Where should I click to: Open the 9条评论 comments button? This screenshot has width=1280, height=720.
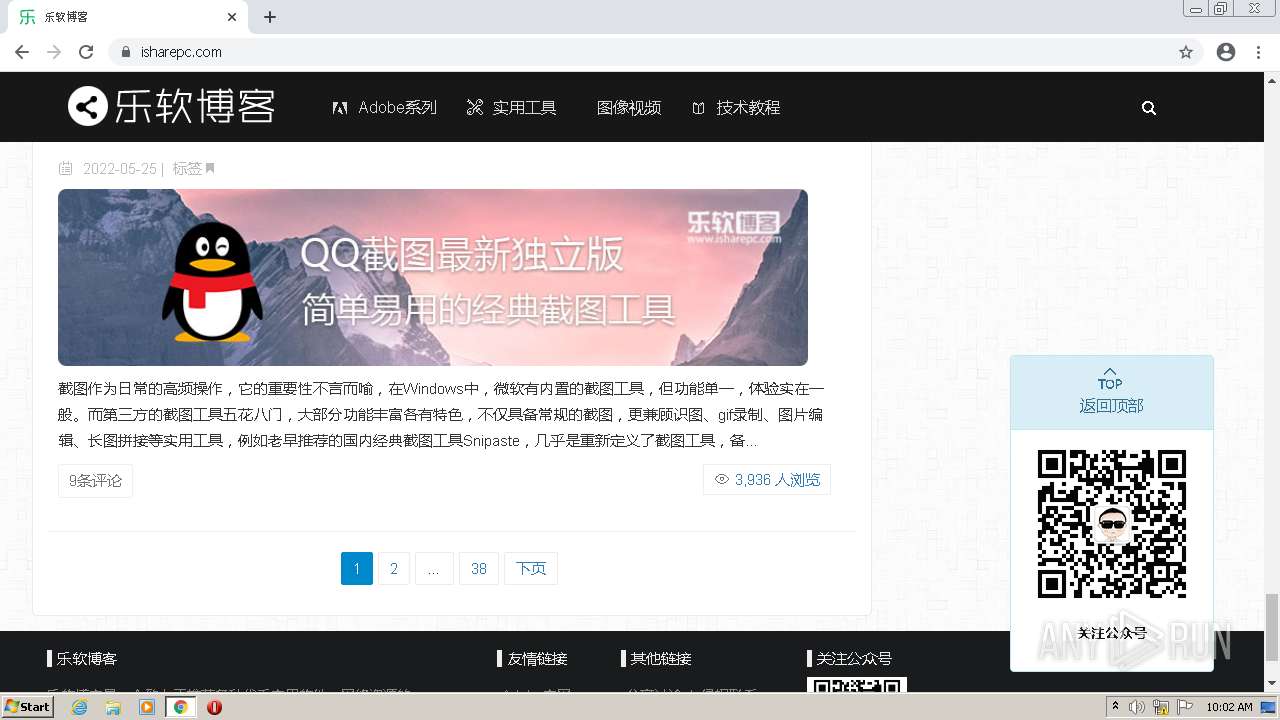(x=95, y=481)
